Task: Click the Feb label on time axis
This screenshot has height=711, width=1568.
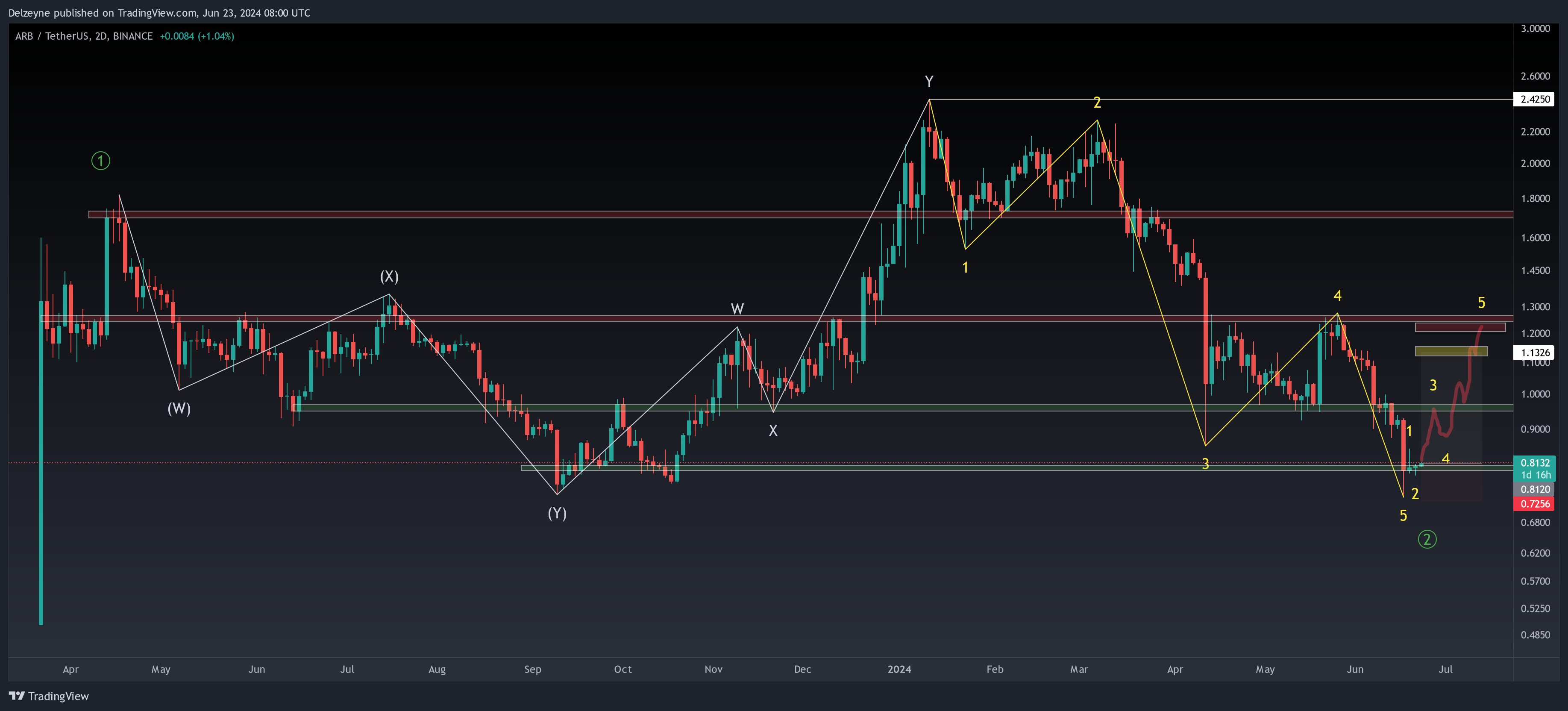Action: pos(995,669)
